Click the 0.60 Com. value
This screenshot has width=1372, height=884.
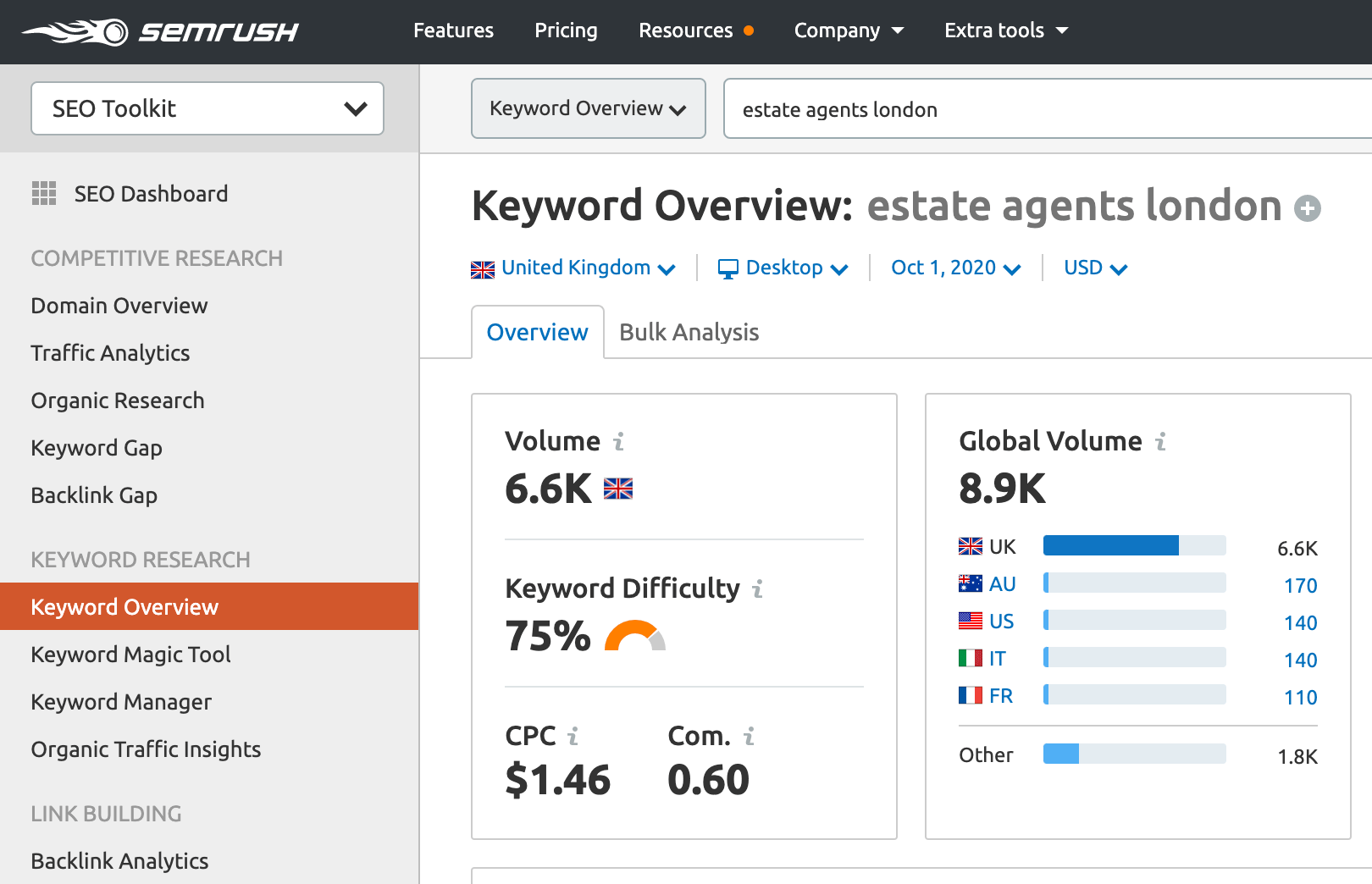[708, 780]
